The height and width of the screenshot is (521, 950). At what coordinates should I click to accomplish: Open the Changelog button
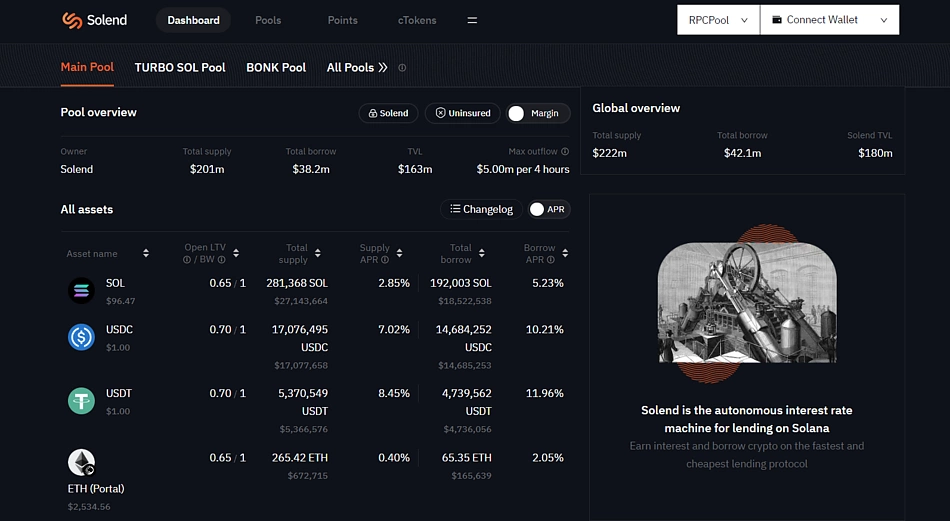coord(481,209)
